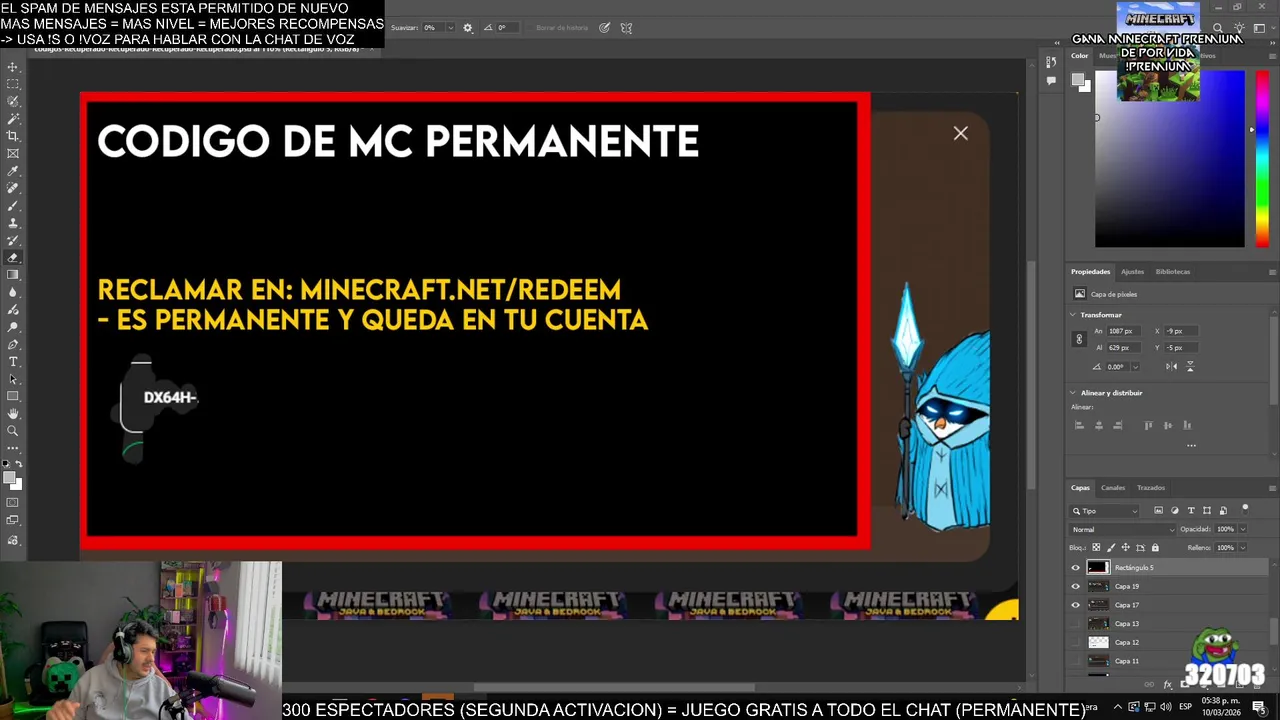Select the Clone Stamp tool
This screenshot has width=1280, height=720.
13,223
